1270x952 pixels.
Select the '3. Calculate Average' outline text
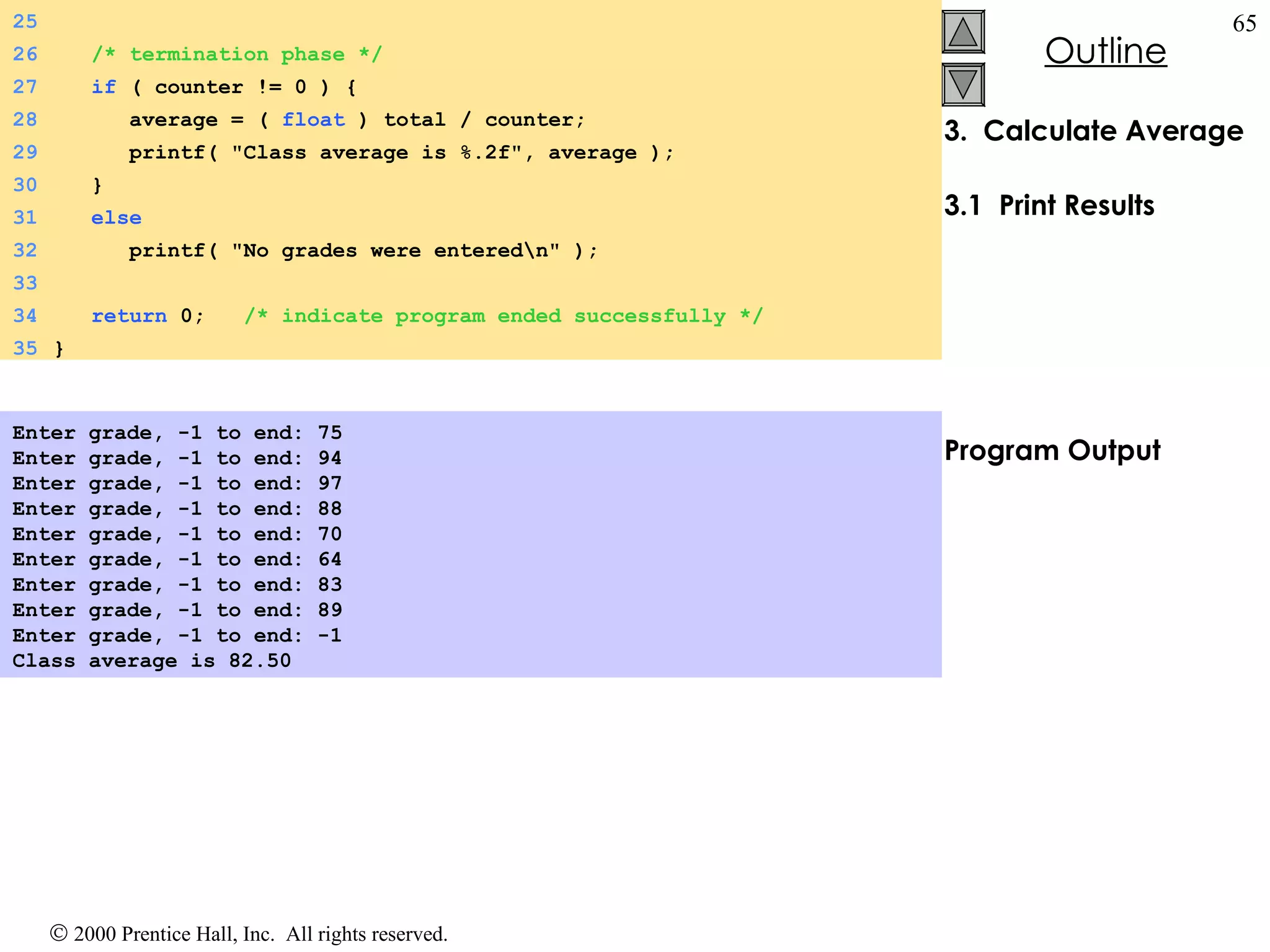(x=1093, y=131)
